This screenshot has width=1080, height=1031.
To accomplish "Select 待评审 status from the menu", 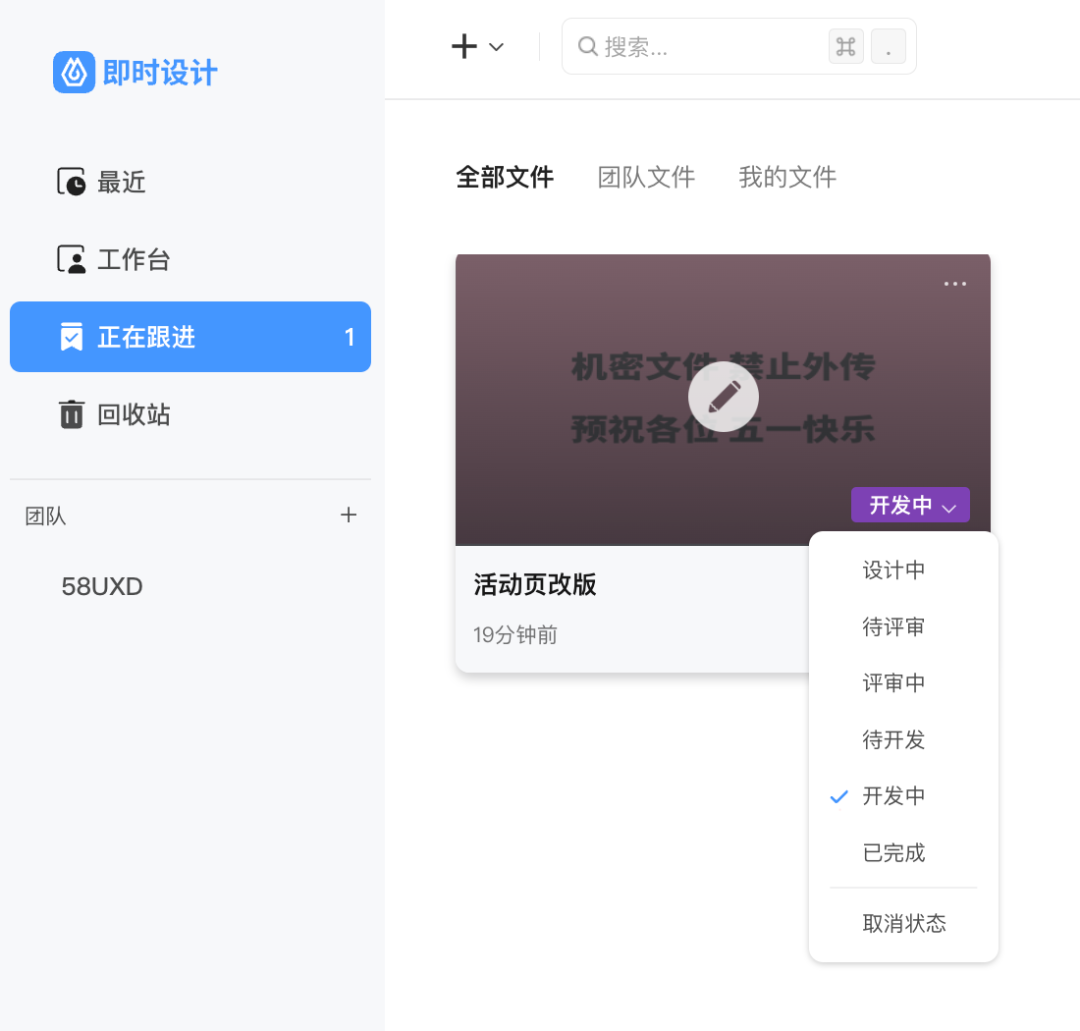I will [x=904, y=627].
